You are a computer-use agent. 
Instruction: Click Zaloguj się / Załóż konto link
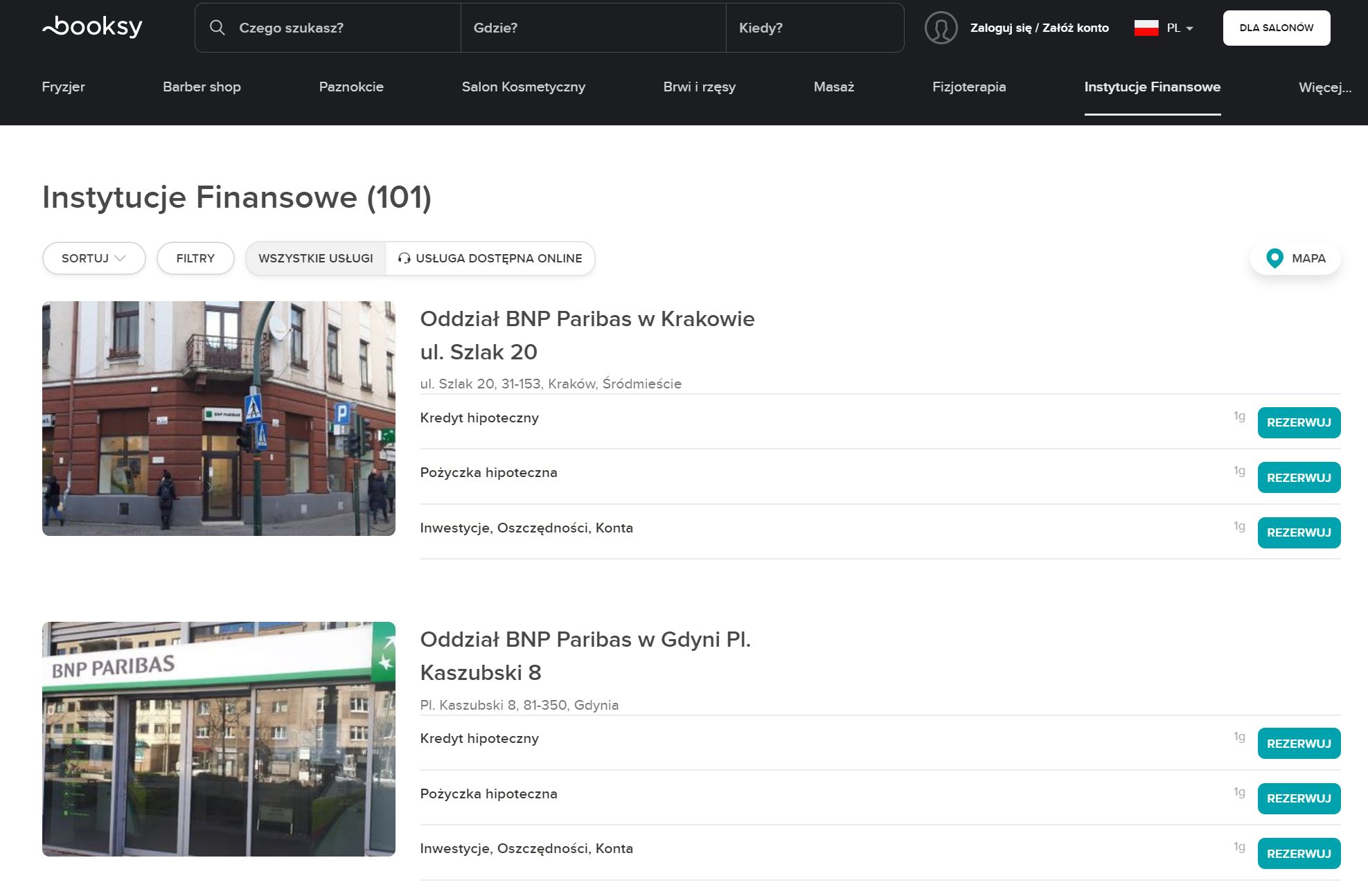click(1039, 28)
